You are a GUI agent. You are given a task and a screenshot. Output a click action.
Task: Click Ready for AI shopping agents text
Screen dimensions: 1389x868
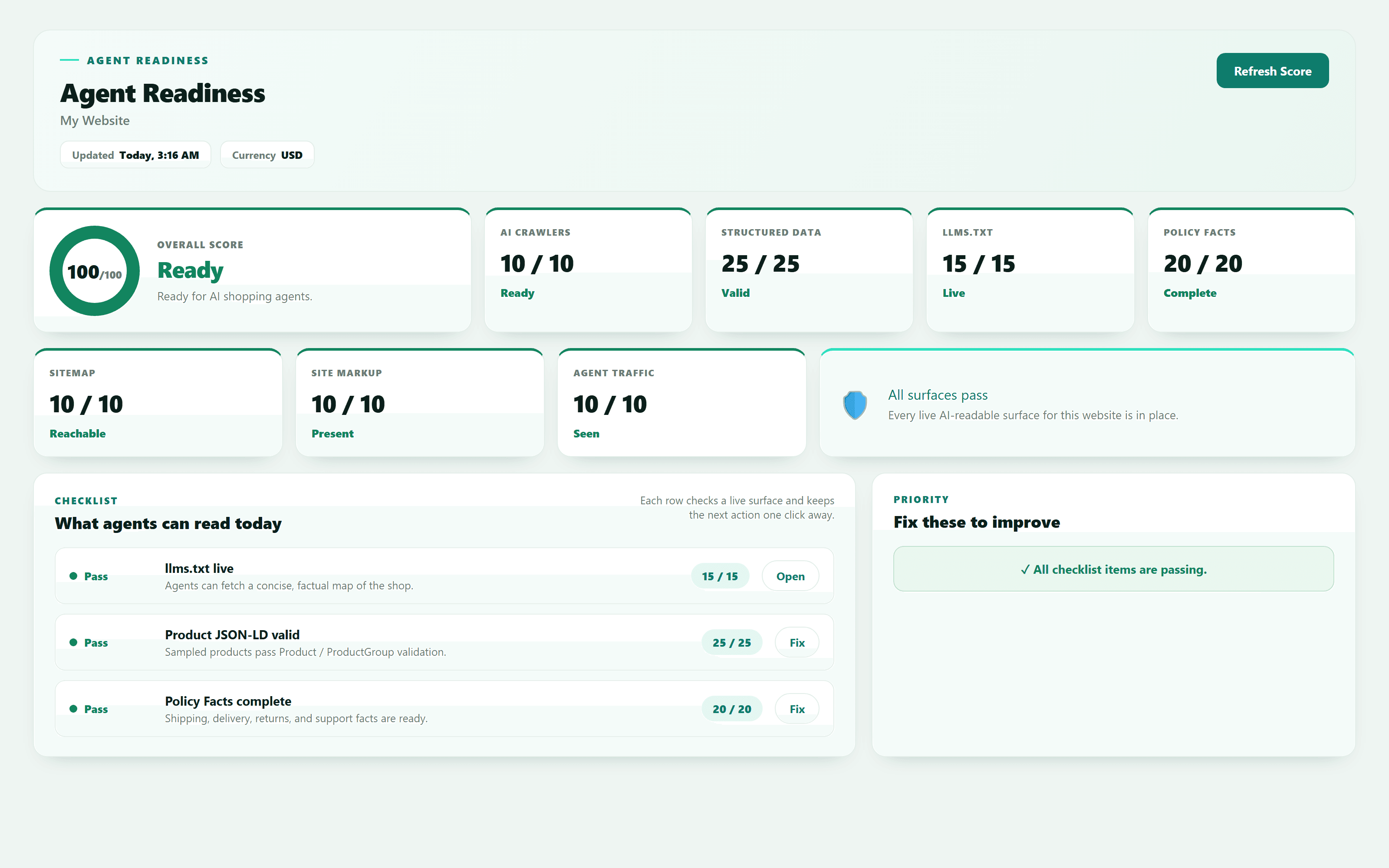tap(235, 296)
